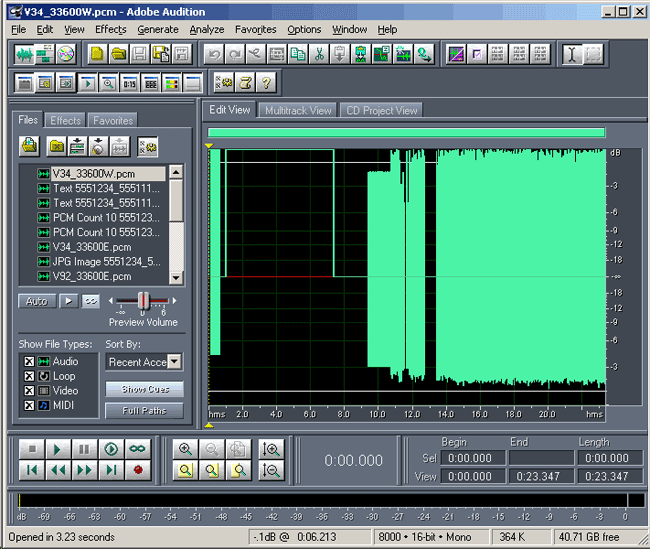
Task: Click Play to End circled-arrow button
Action: [x=111, y=449]
